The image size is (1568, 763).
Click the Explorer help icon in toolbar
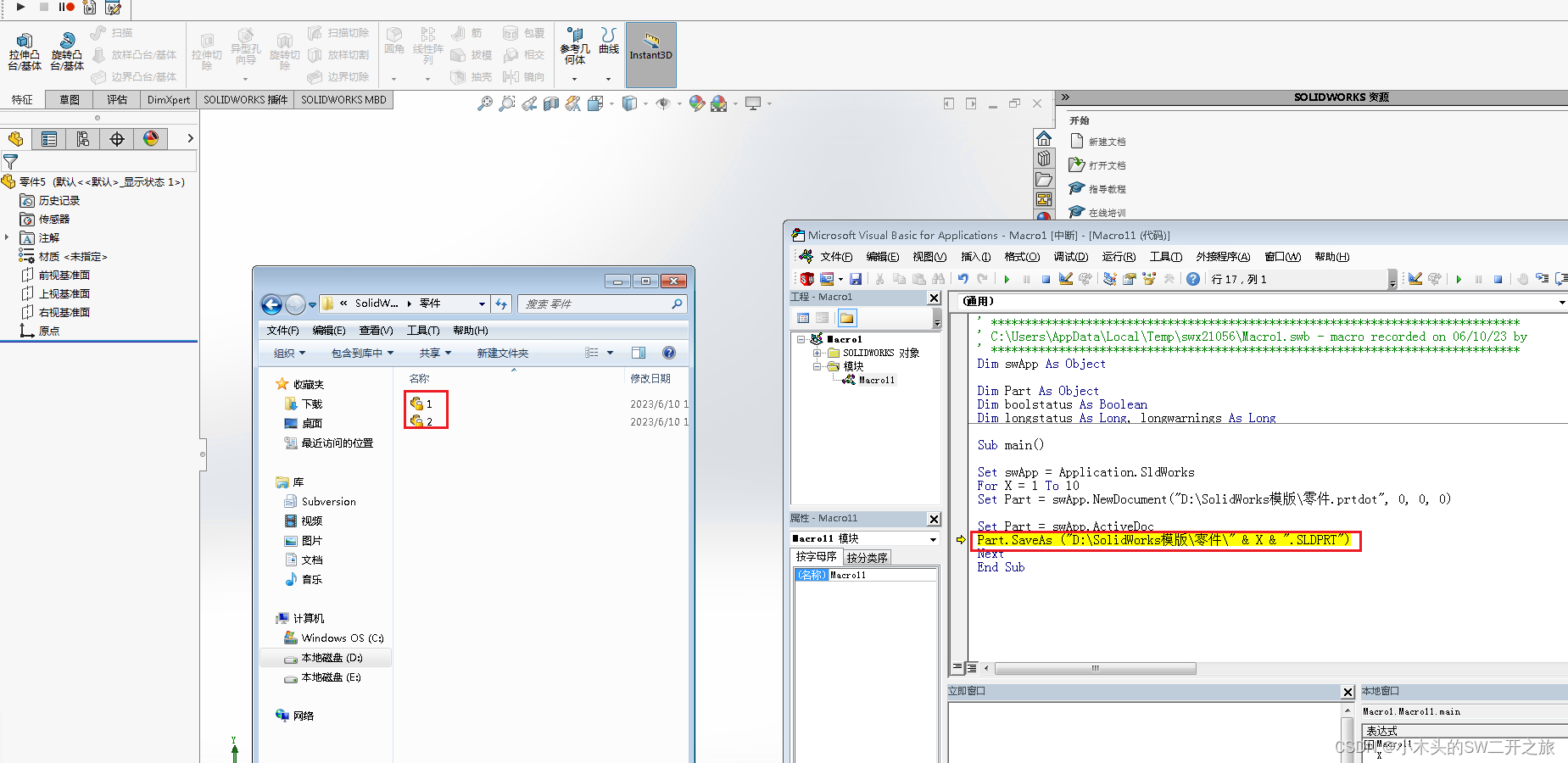coord(669,353)
